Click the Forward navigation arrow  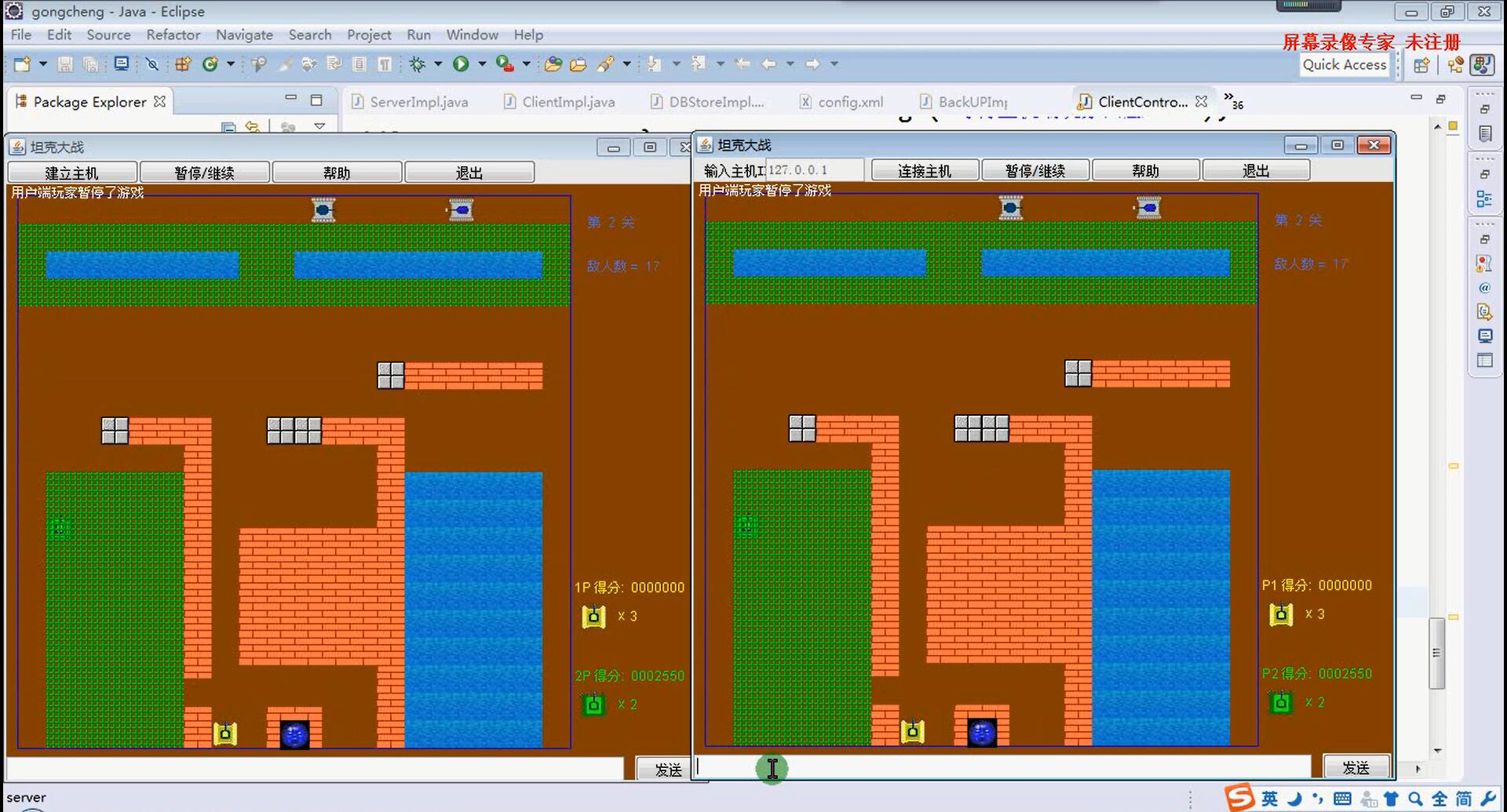tap(812, 64)
